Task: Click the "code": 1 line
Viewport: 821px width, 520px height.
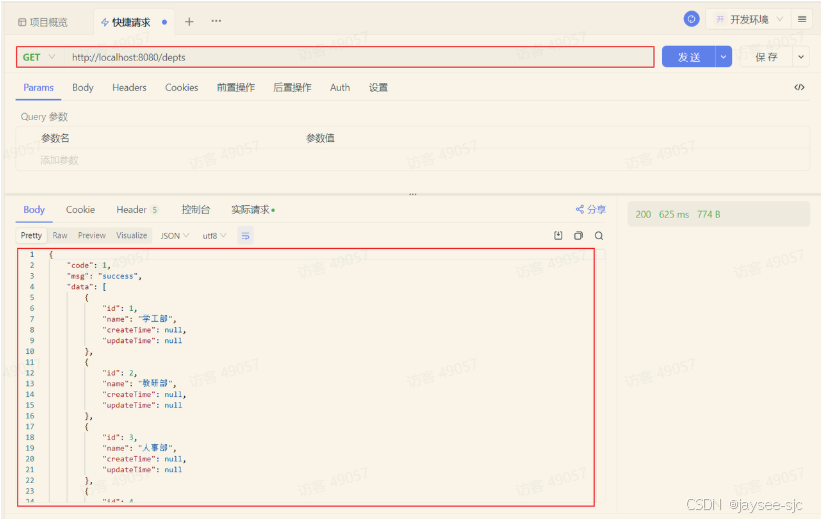Action: click(x=88, y=265)
